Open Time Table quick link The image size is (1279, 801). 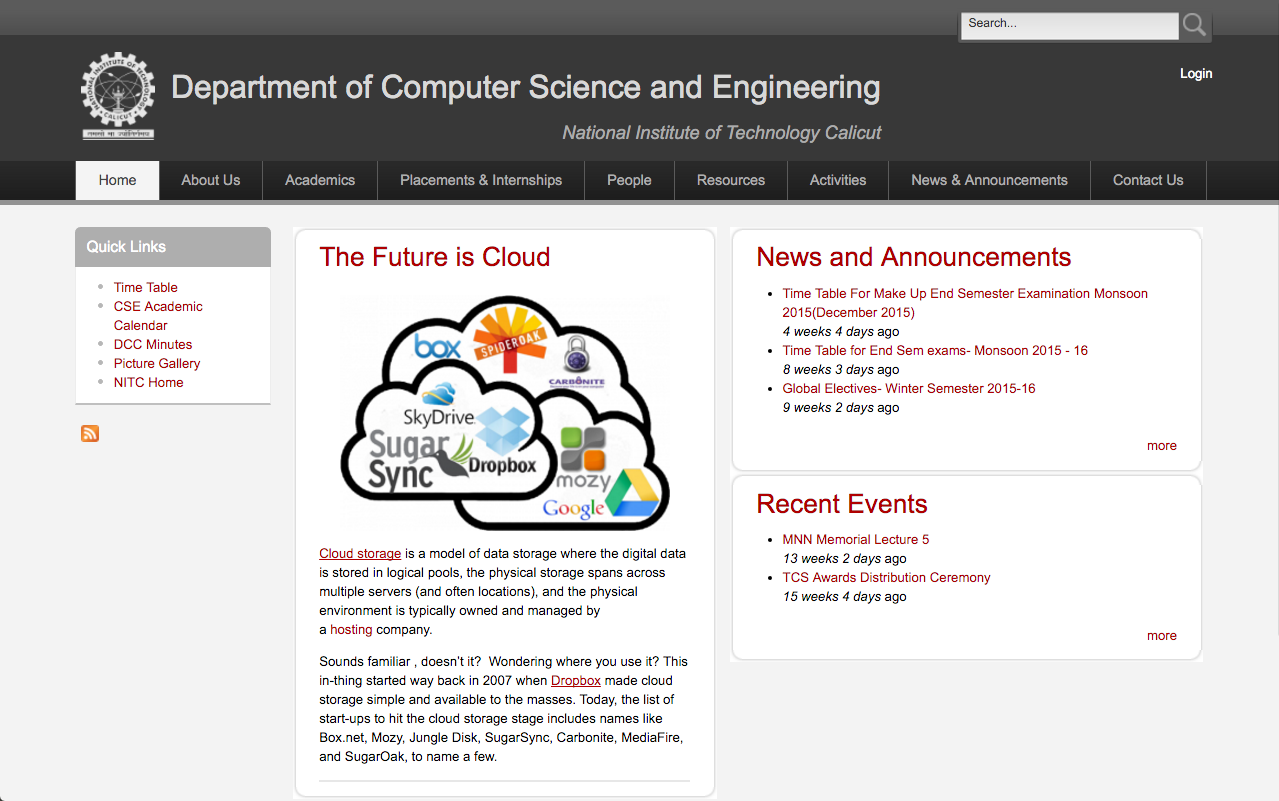[145, 287]
